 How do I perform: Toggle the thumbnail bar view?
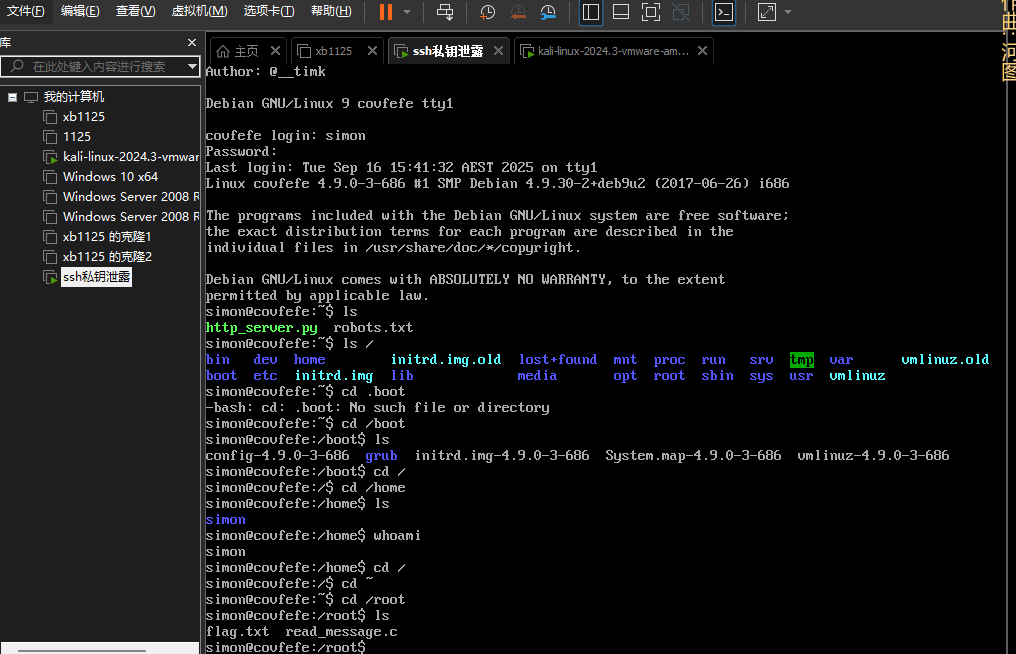(x=621, y=12)
